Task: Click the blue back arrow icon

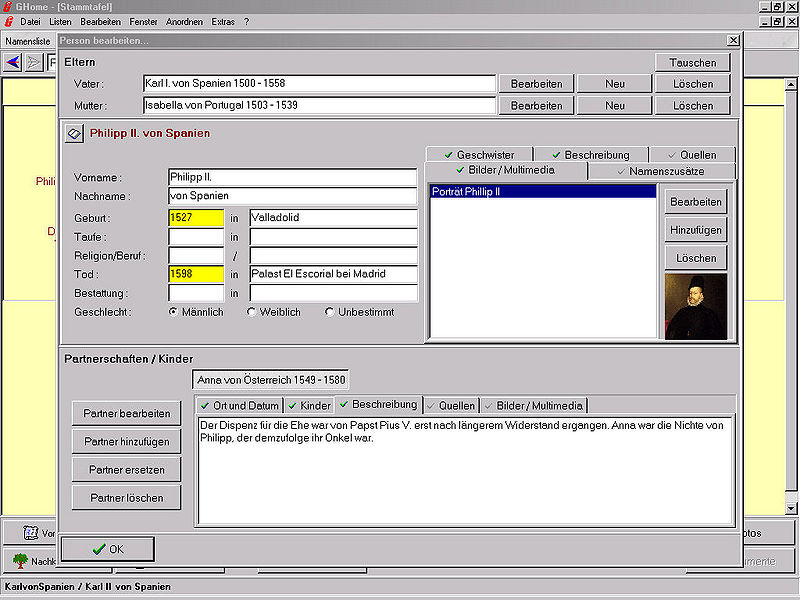Action: click(x=13, y=62)
